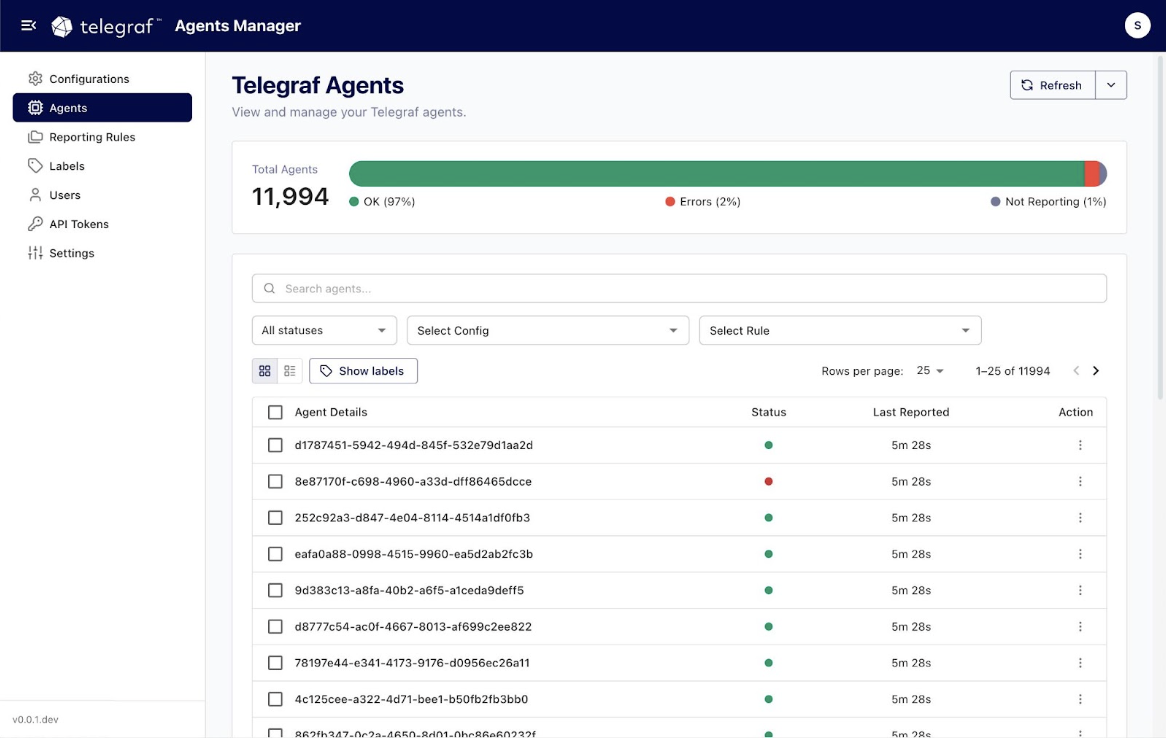Click the green OK segment of the agents bar
Image resolution: width=1166 pixels, height=742 pixels.
pos(717,174)
